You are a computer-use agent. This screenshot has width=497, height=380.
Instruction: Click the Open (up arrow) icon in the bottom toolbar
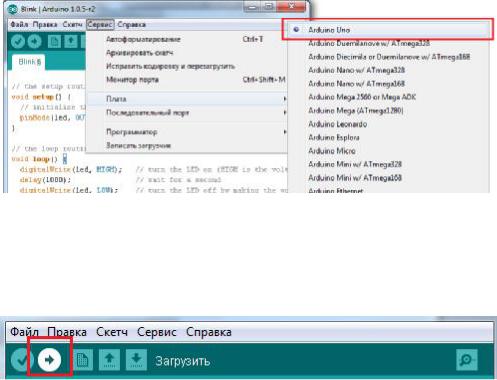click(x=109, y=360)
